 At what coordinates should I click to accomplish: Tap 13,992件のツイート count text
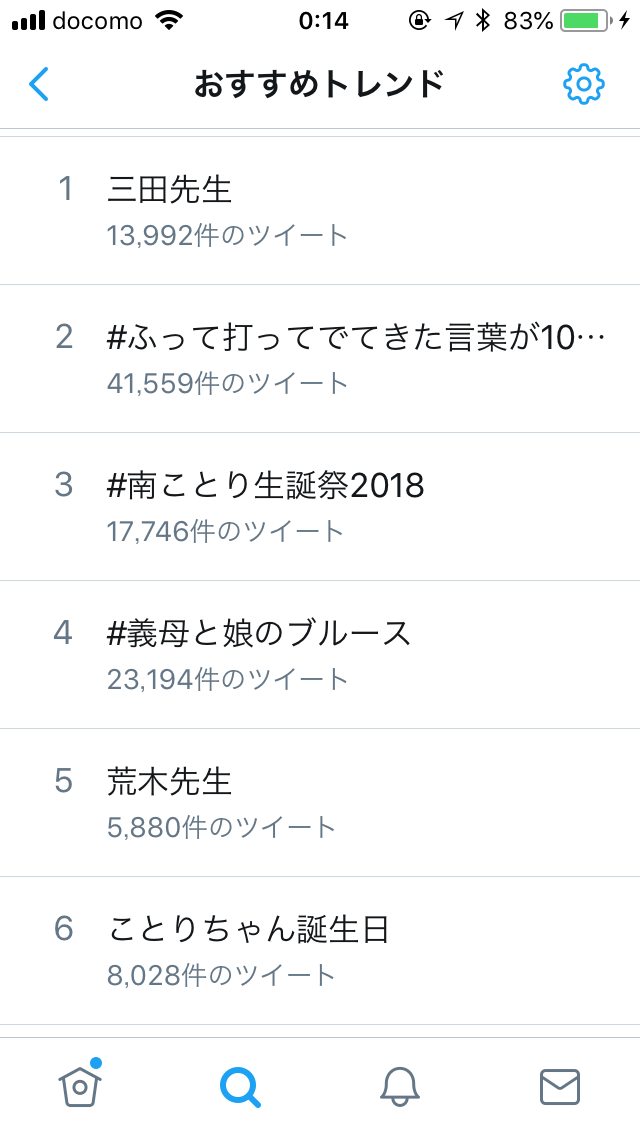point(228,235)
